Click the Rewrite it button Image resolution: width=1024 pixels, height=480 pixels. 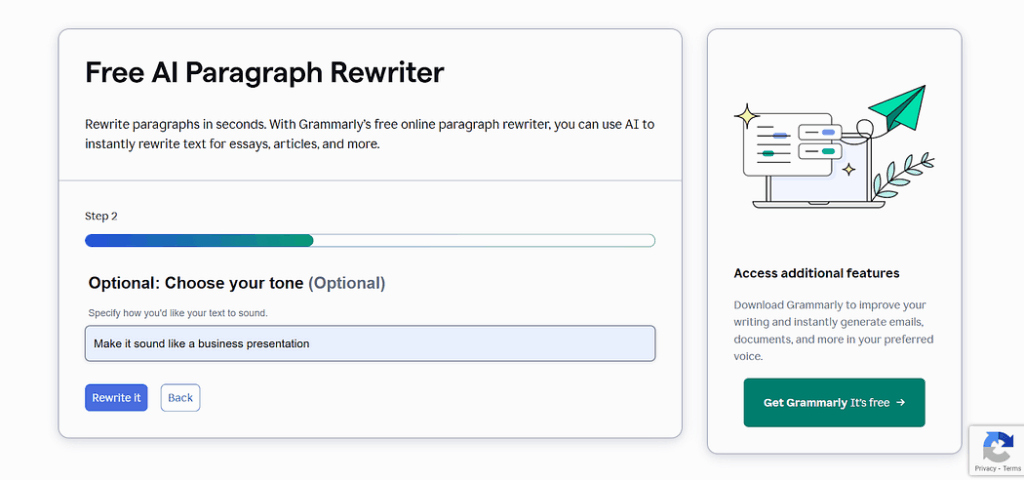click(x=116, y=398)
